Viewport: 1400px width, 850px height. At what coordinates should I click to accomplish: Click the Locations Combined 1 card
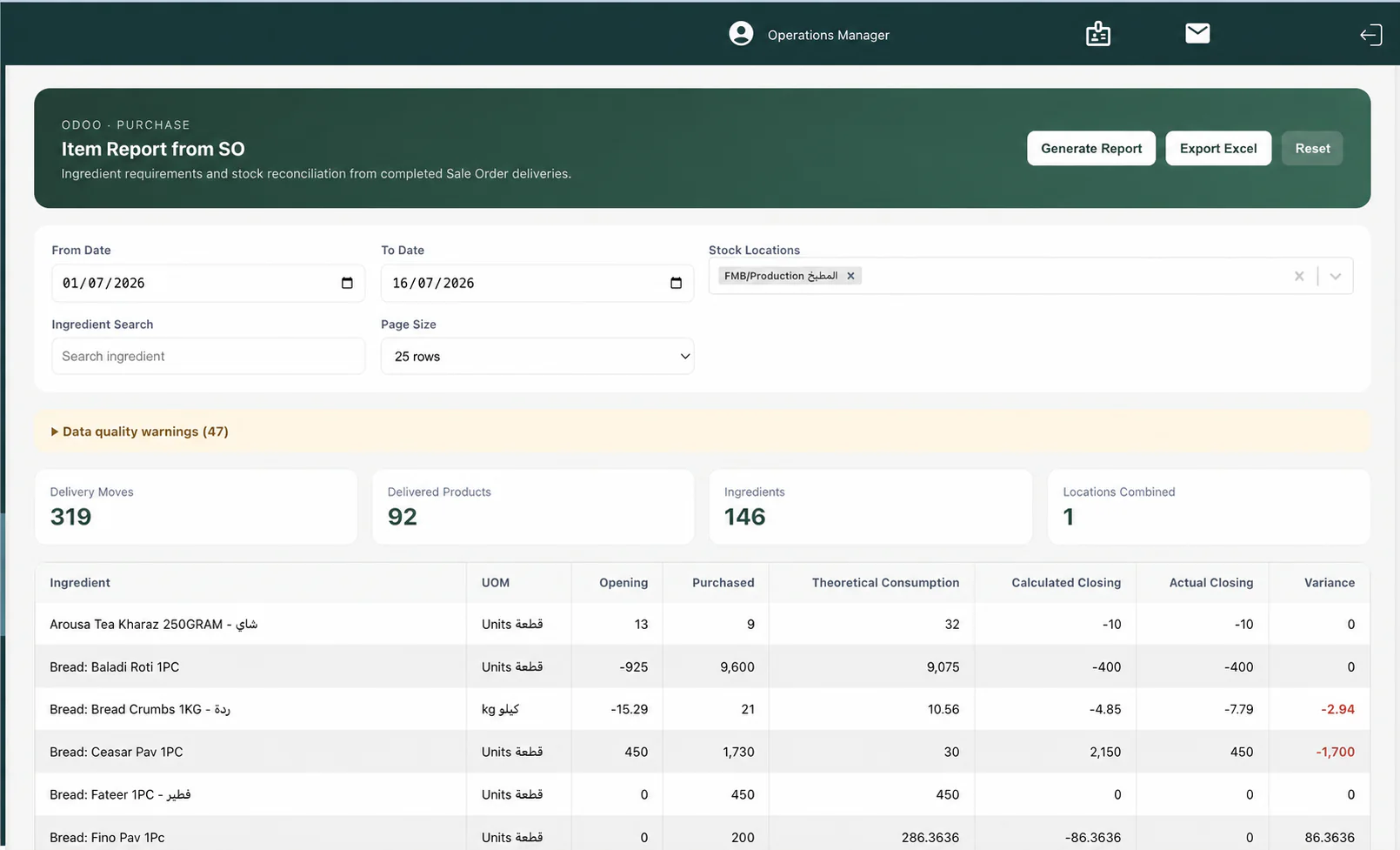(1209, 507)
